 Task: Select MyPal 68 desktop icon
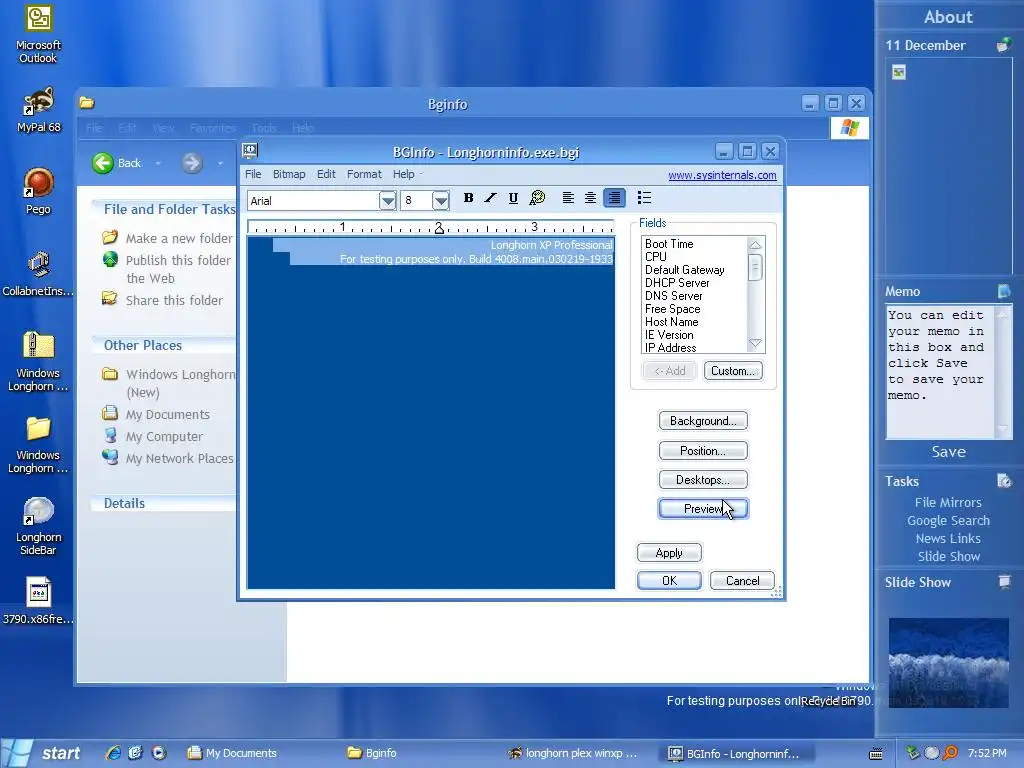[x=38, y=110]
